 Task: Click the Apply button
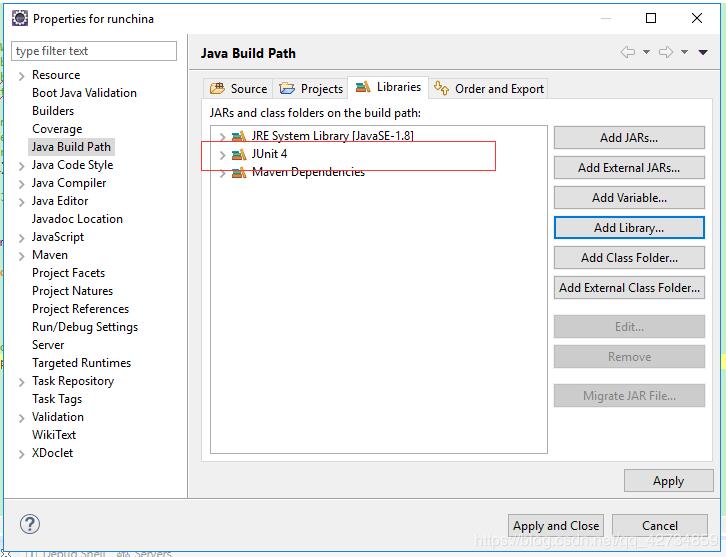(x=669, y=481)
